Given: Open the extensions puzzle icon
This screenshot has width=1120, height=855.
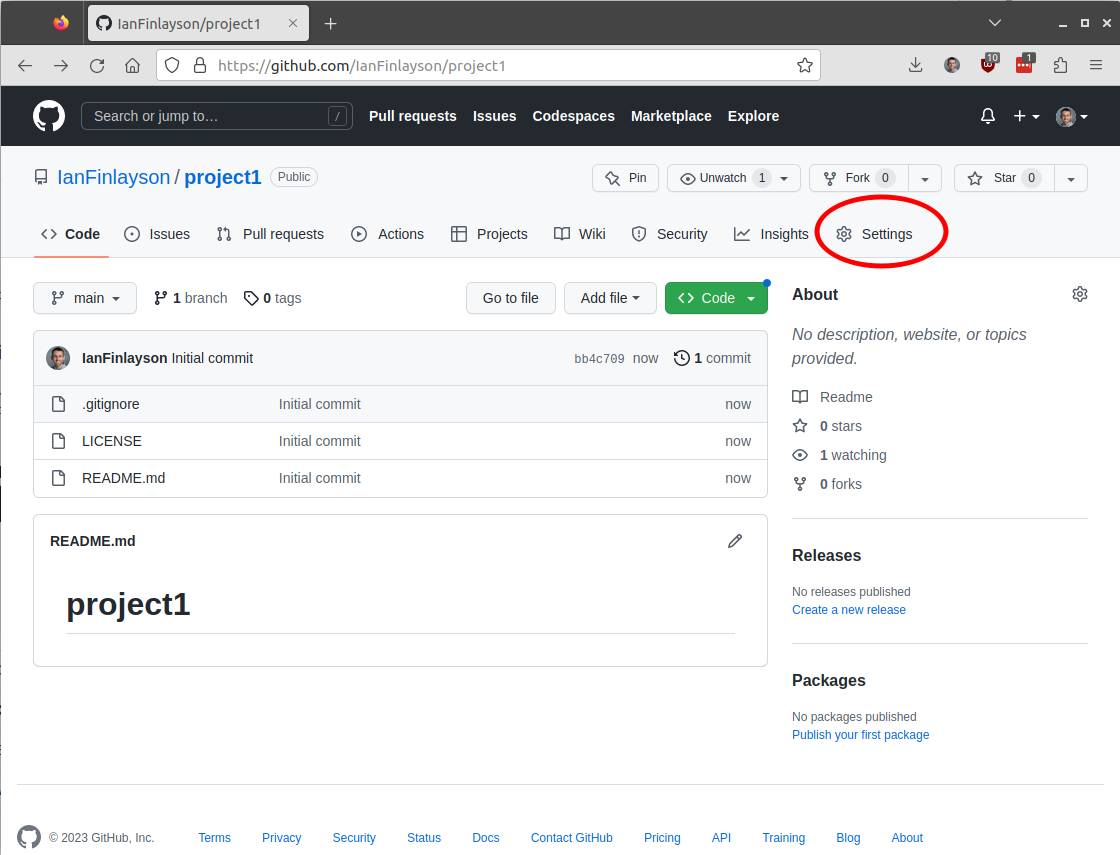Looking at the screenshot, I should [x=1060, y=66].
